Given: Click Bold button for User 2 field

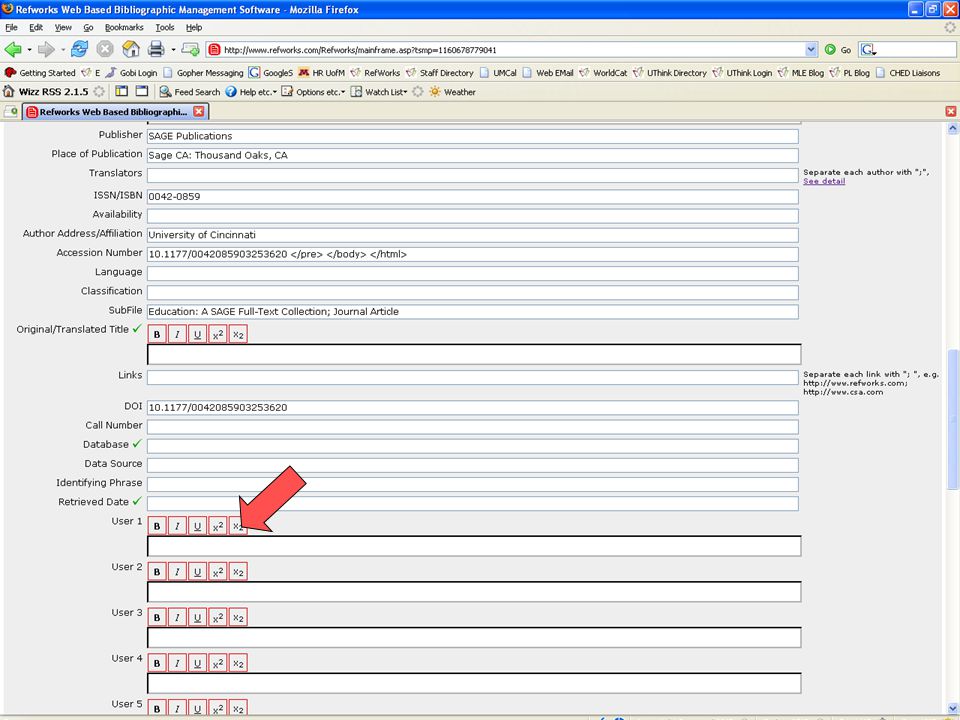Looking at the screenshot, I should [157, 572].
